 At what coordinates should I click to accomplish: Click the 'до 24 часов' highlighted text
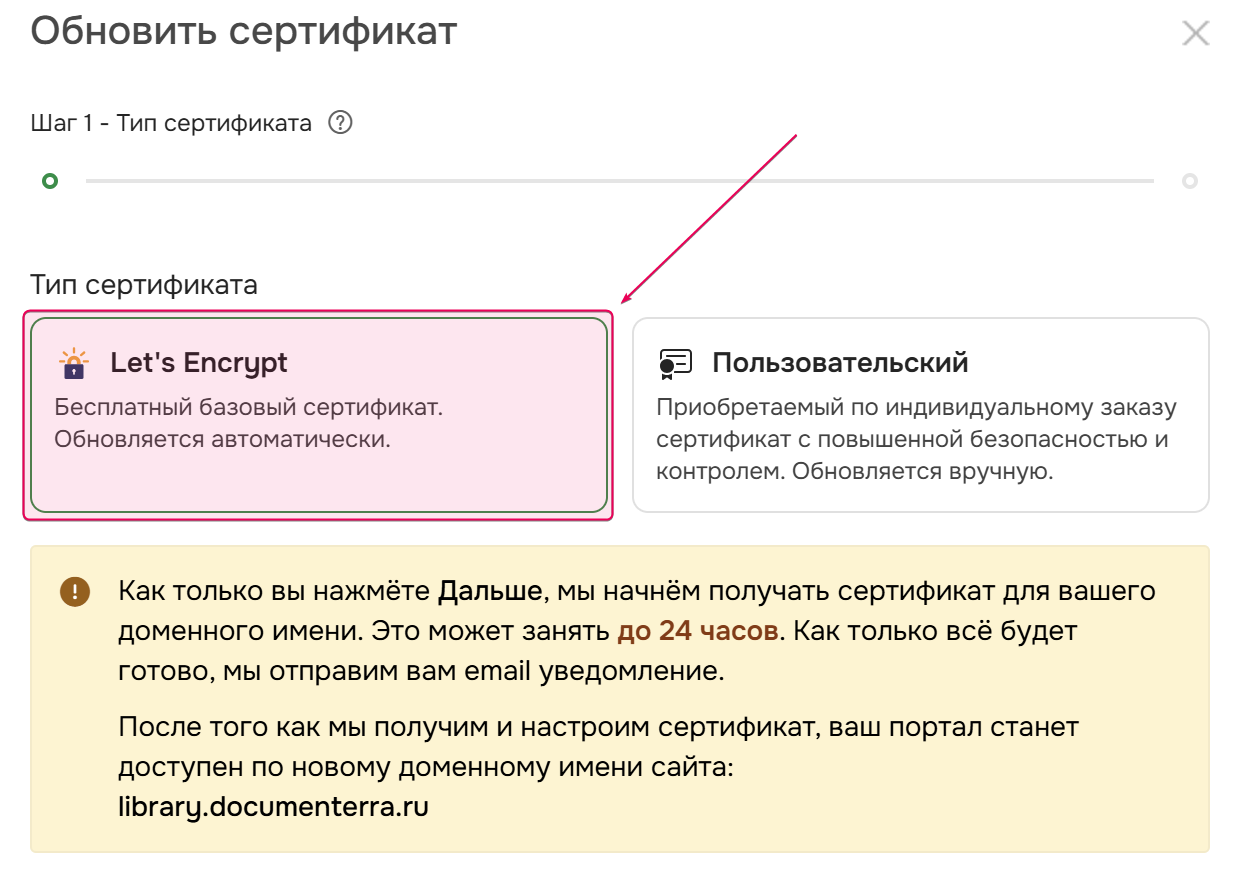[698, 631]
